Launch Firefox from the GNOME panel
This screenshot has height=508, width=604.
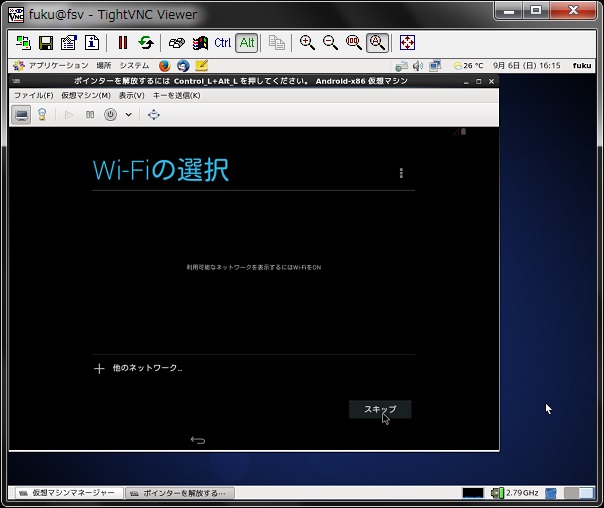[x=164, y=66]
